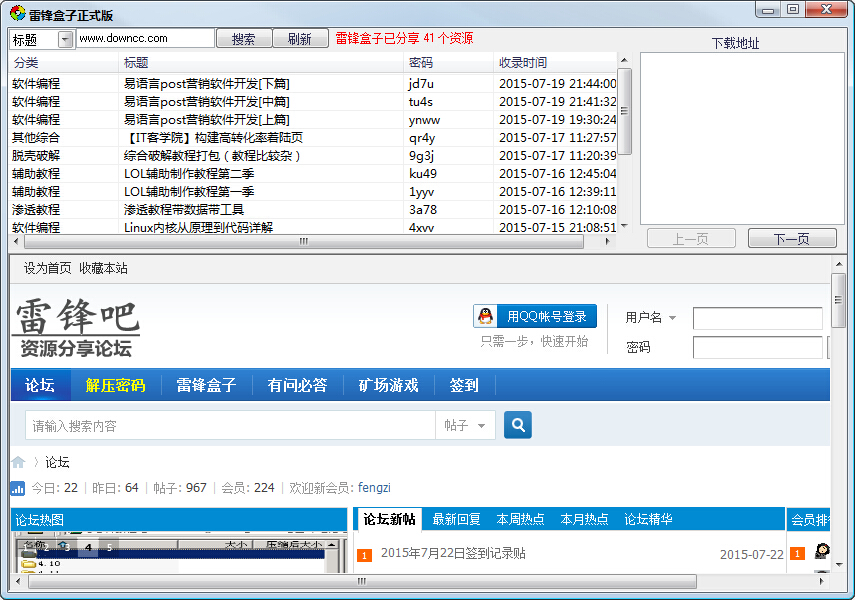Screen dimensions: 855x600
Task: Click the blue magnifier search icon
Action: click(517, 425)
